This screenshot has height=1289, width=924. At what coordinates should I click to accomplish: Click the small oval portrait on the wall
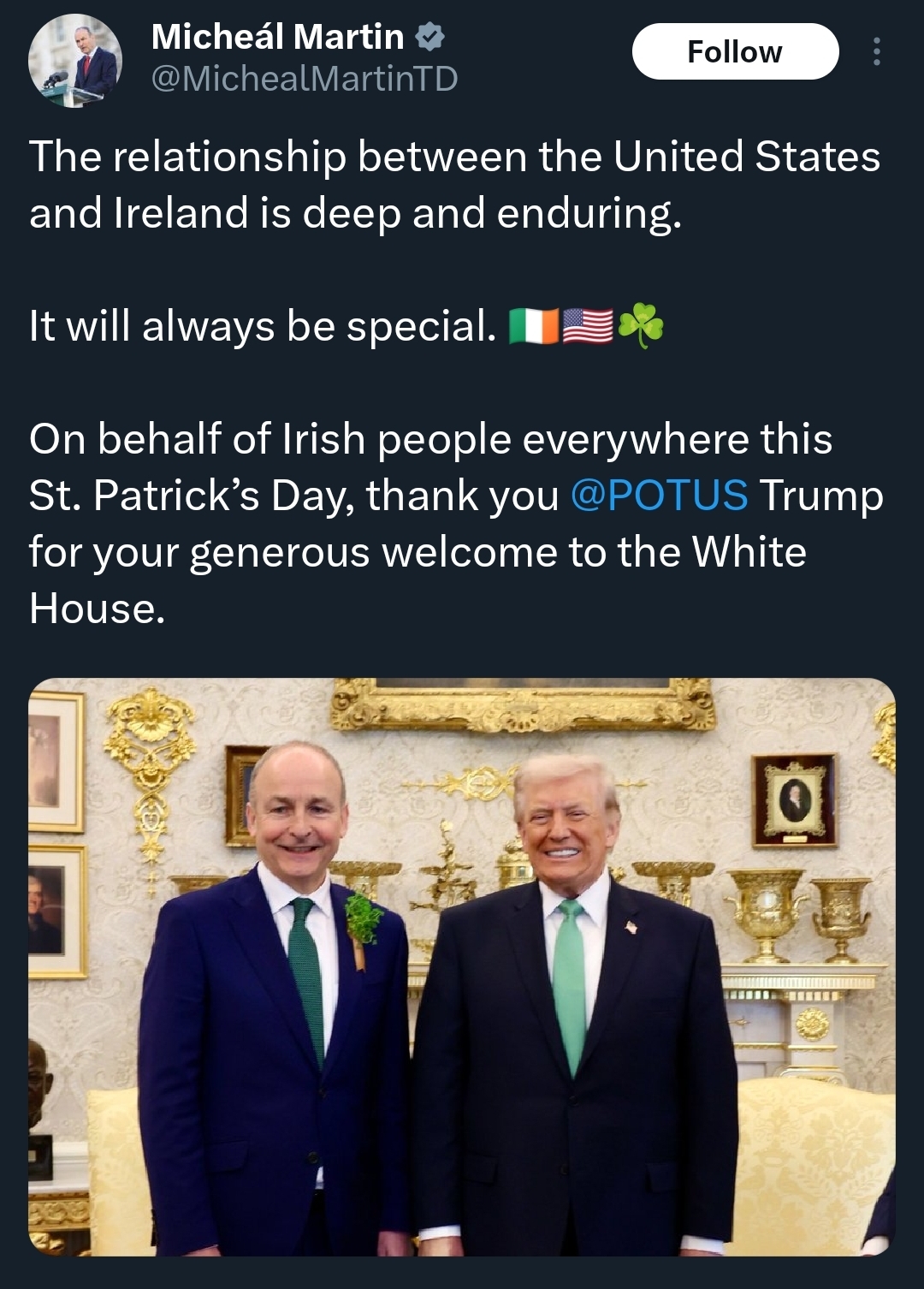click(x=793, y=799)
